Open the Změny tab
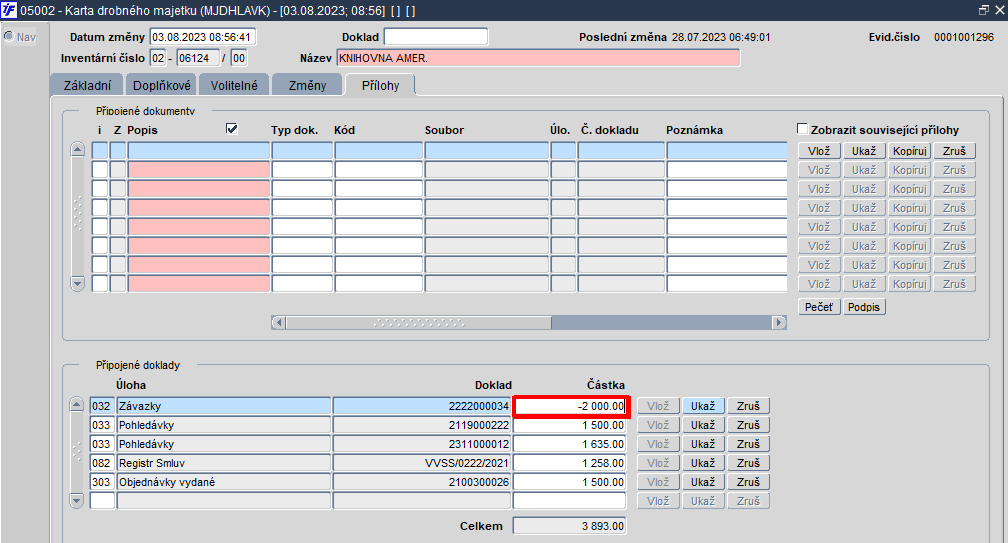The image size is (1008, 543). coord(307,85)
